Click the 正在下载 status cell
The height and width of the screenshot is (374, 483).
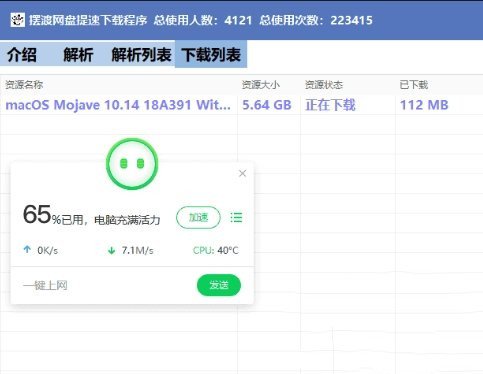click(330, 105)
